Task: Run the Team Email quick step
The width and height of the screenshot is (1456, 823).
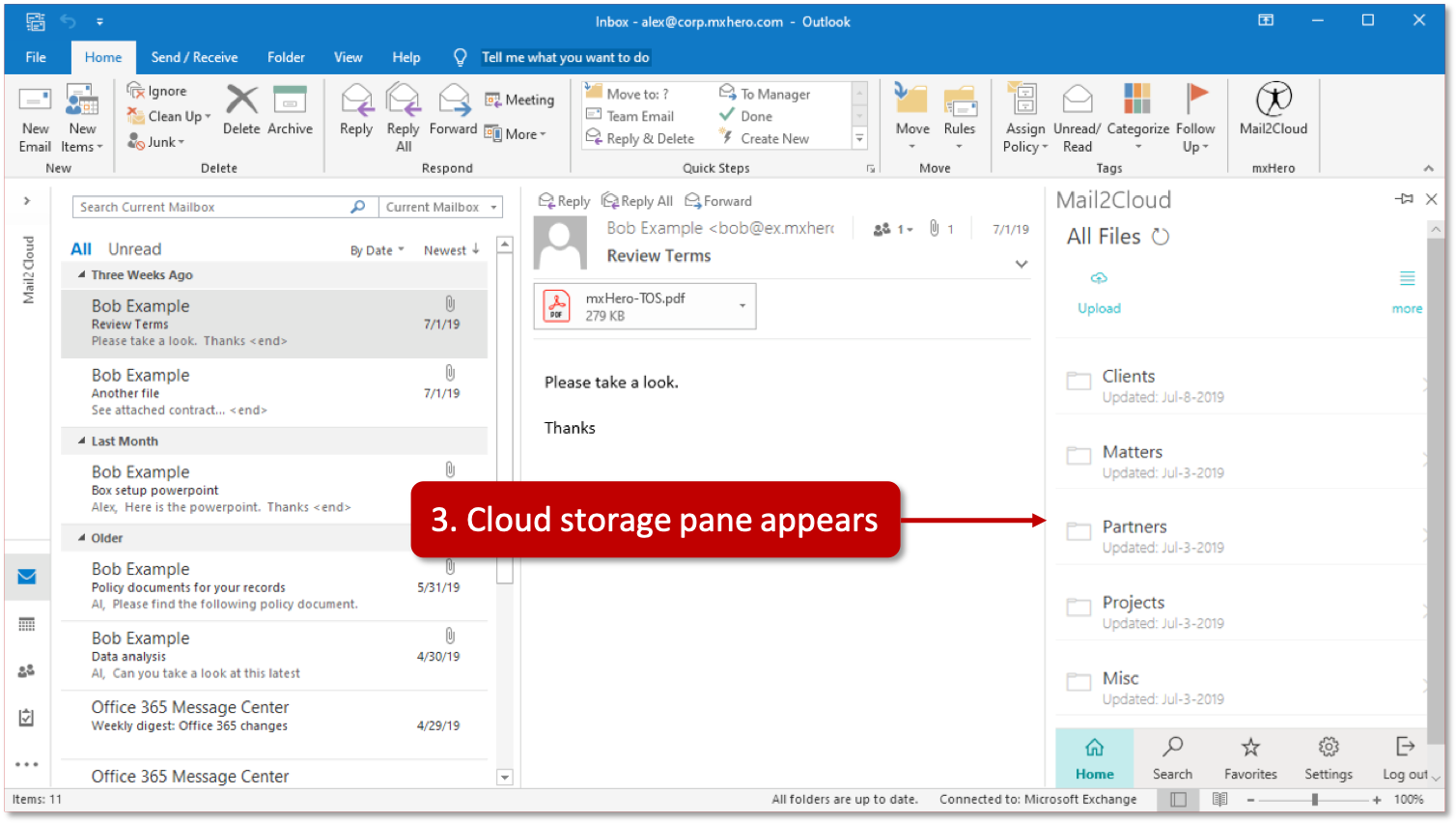Action: (x=630, y=116)
